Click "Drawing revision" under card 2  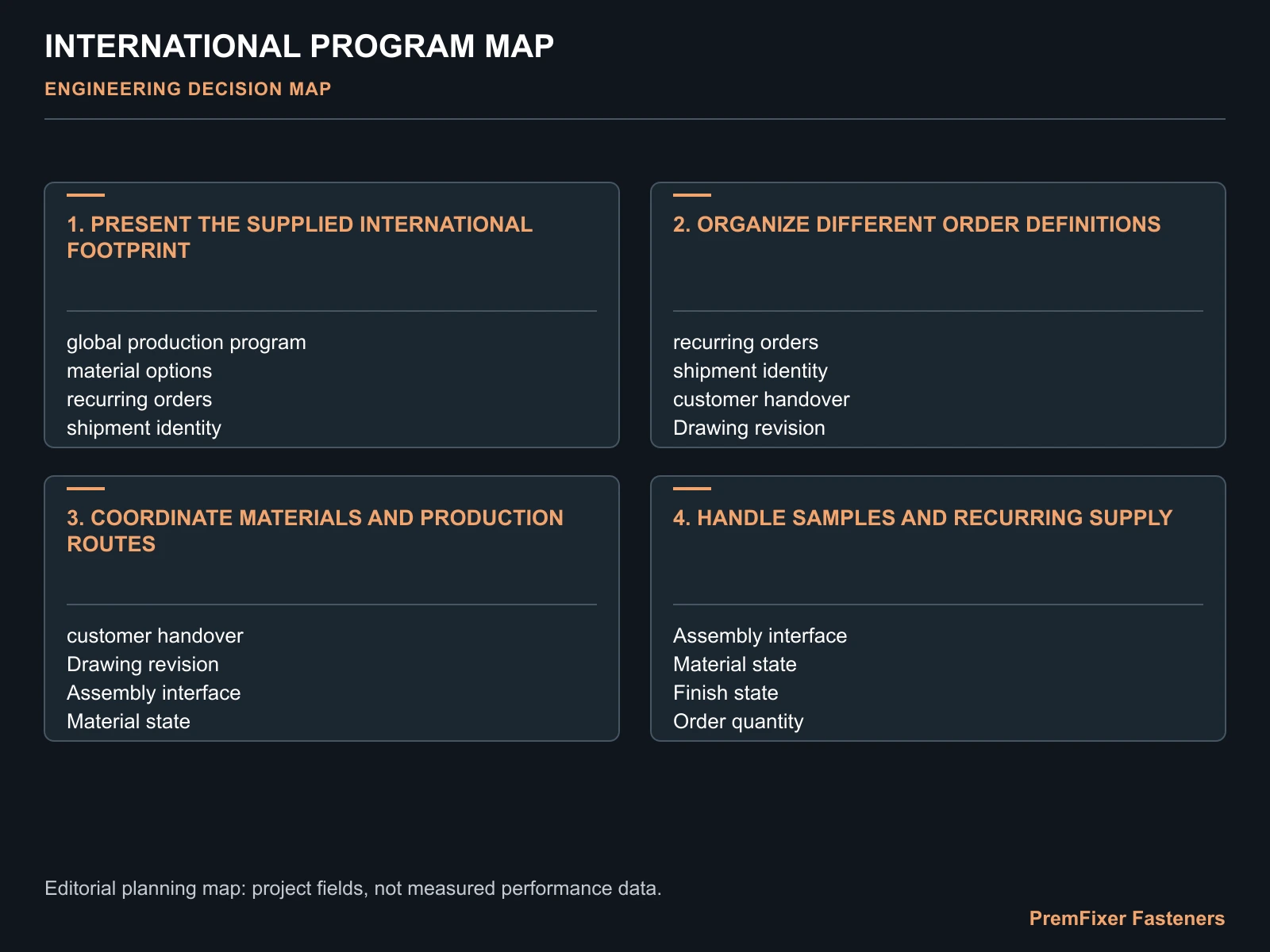point(749,428)
